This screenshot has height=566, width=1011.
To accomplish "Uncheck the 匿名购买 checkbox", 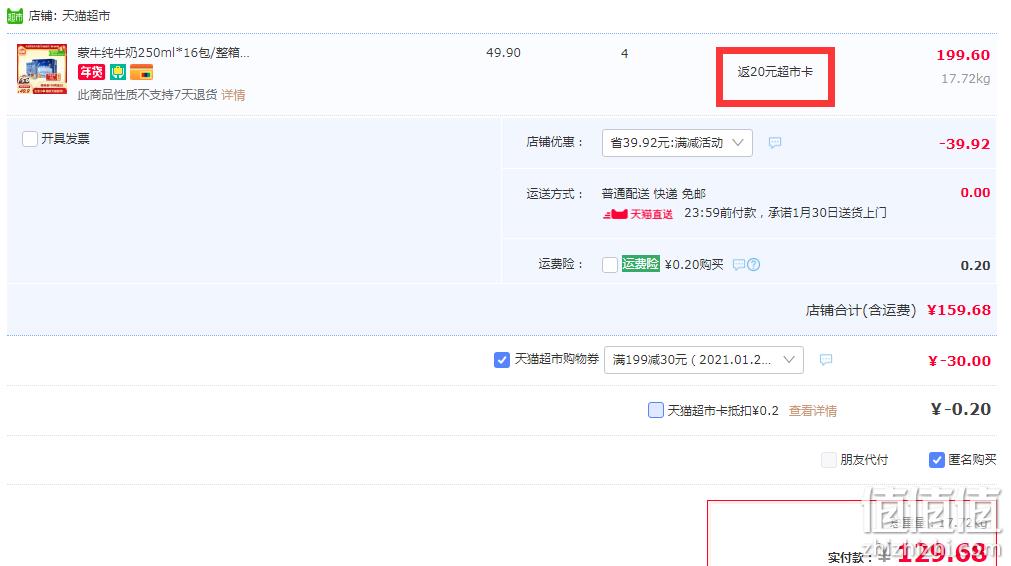I will (936, 460).
